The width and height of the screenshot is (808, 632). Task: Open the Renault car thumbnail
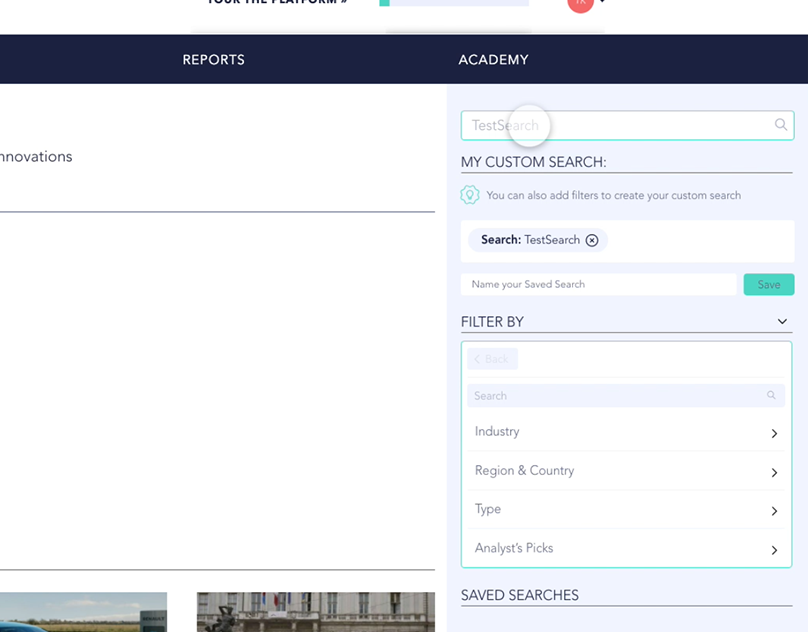point(83,612)
